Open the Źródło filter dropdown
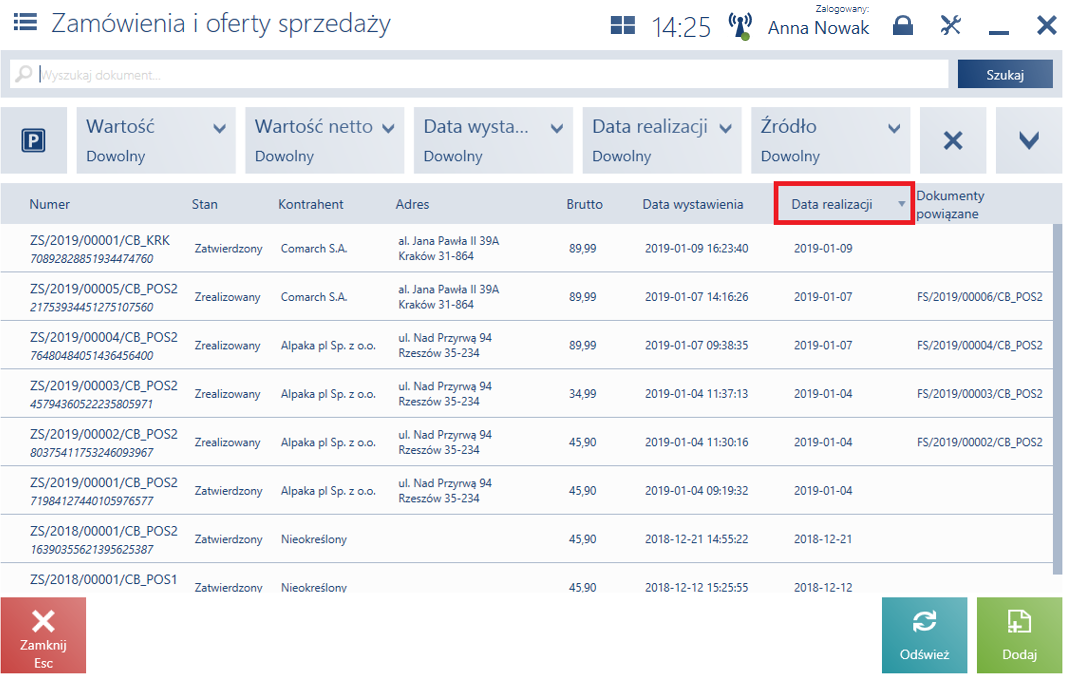The image size is (1067, 675). 830,140
